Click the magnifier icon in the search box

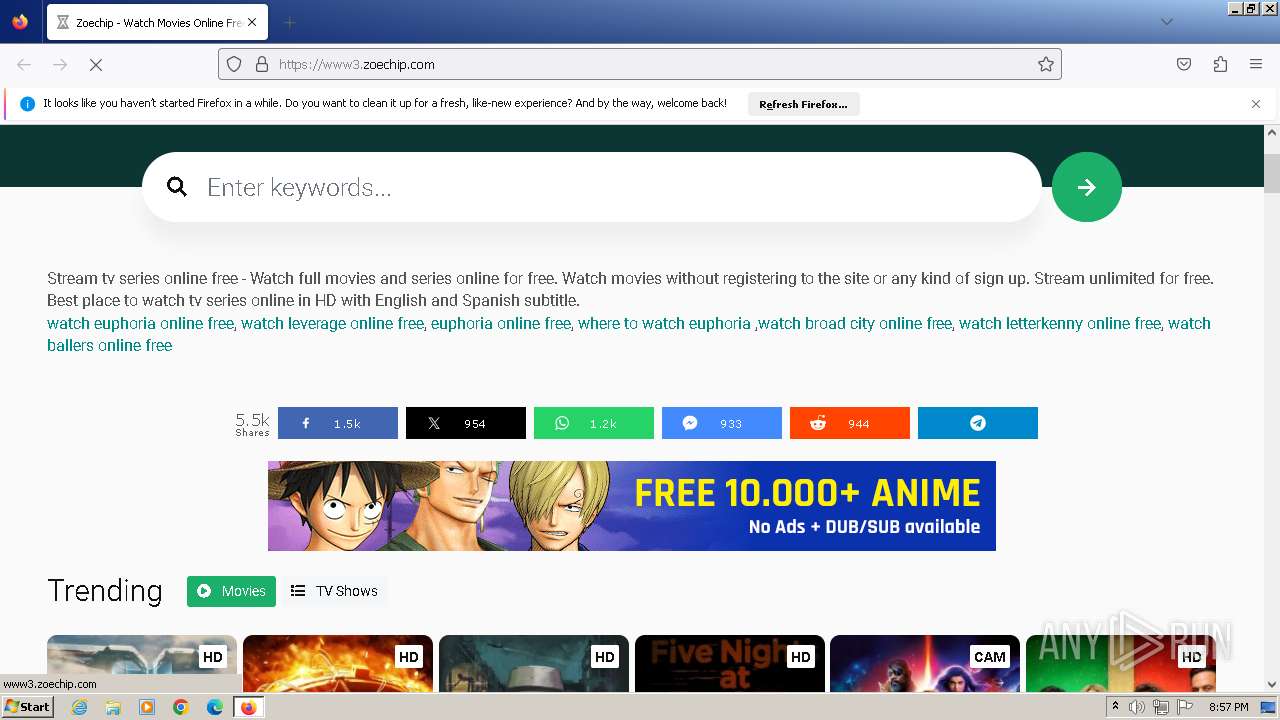(x=177, y=187)
